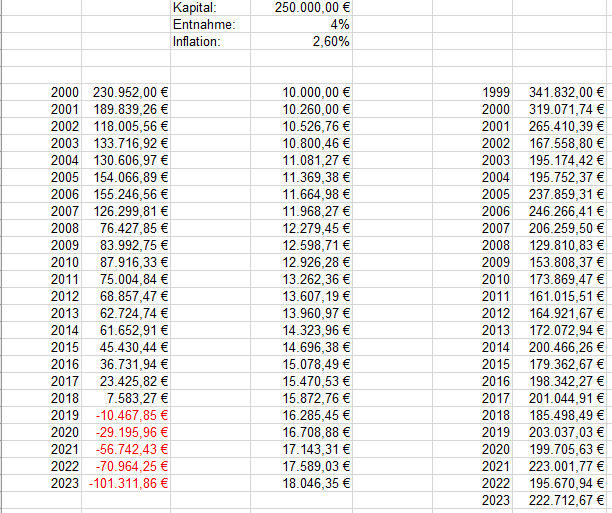The image size is (612, 513).
Task: Click the 10.000,00 € withdrawal cell
Action: (x=320, y=92)
